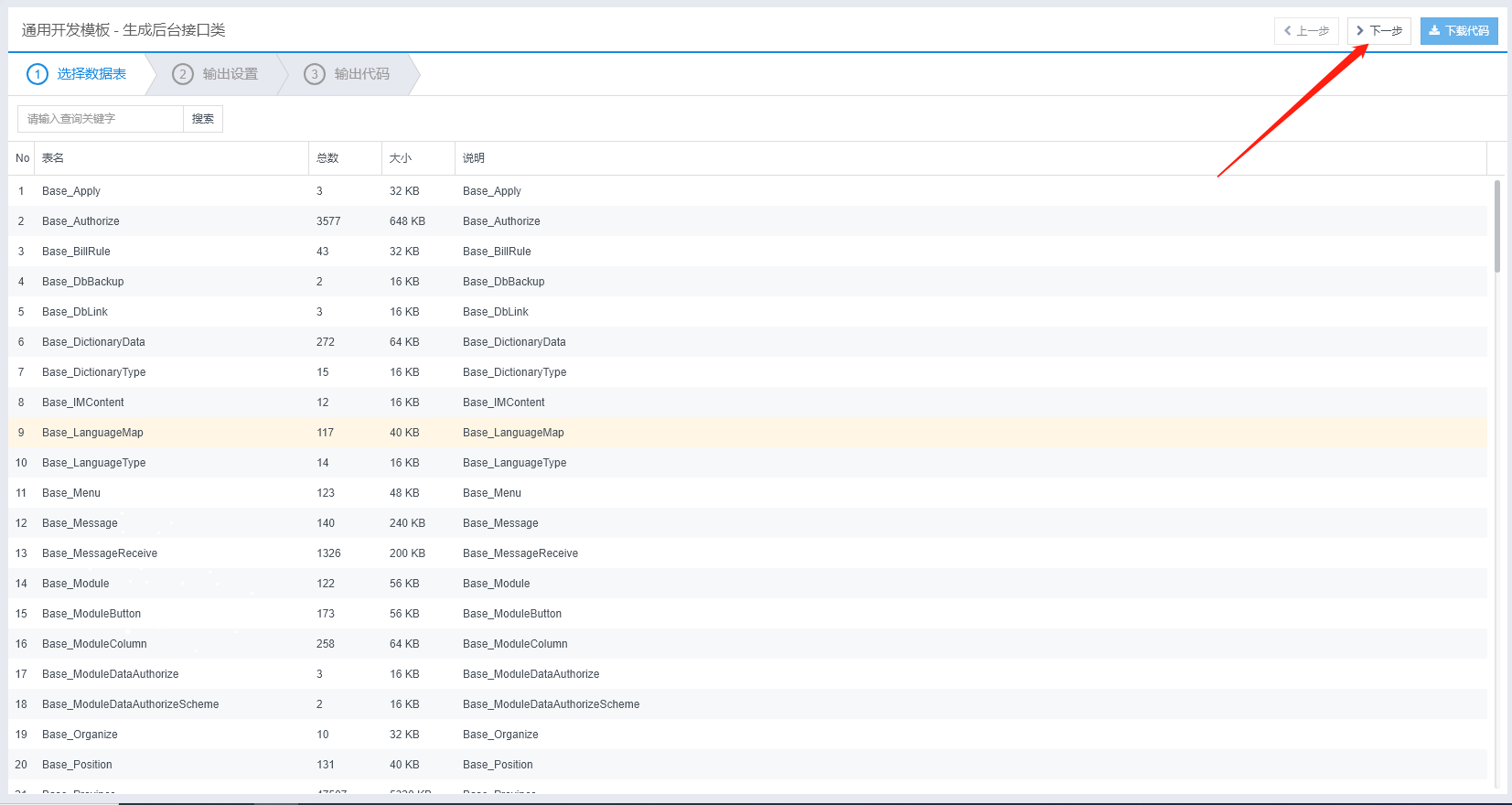Select the Base_DbLink table name

point(75,312)
